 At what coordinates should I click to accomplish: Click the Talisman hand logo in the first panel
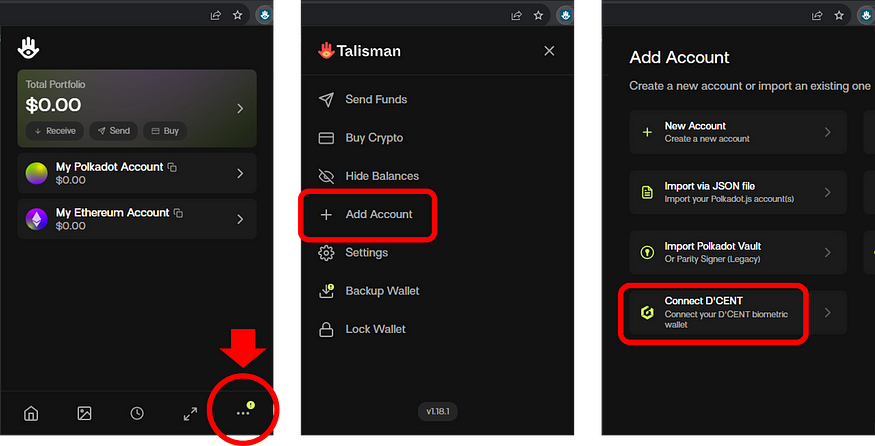28,48
